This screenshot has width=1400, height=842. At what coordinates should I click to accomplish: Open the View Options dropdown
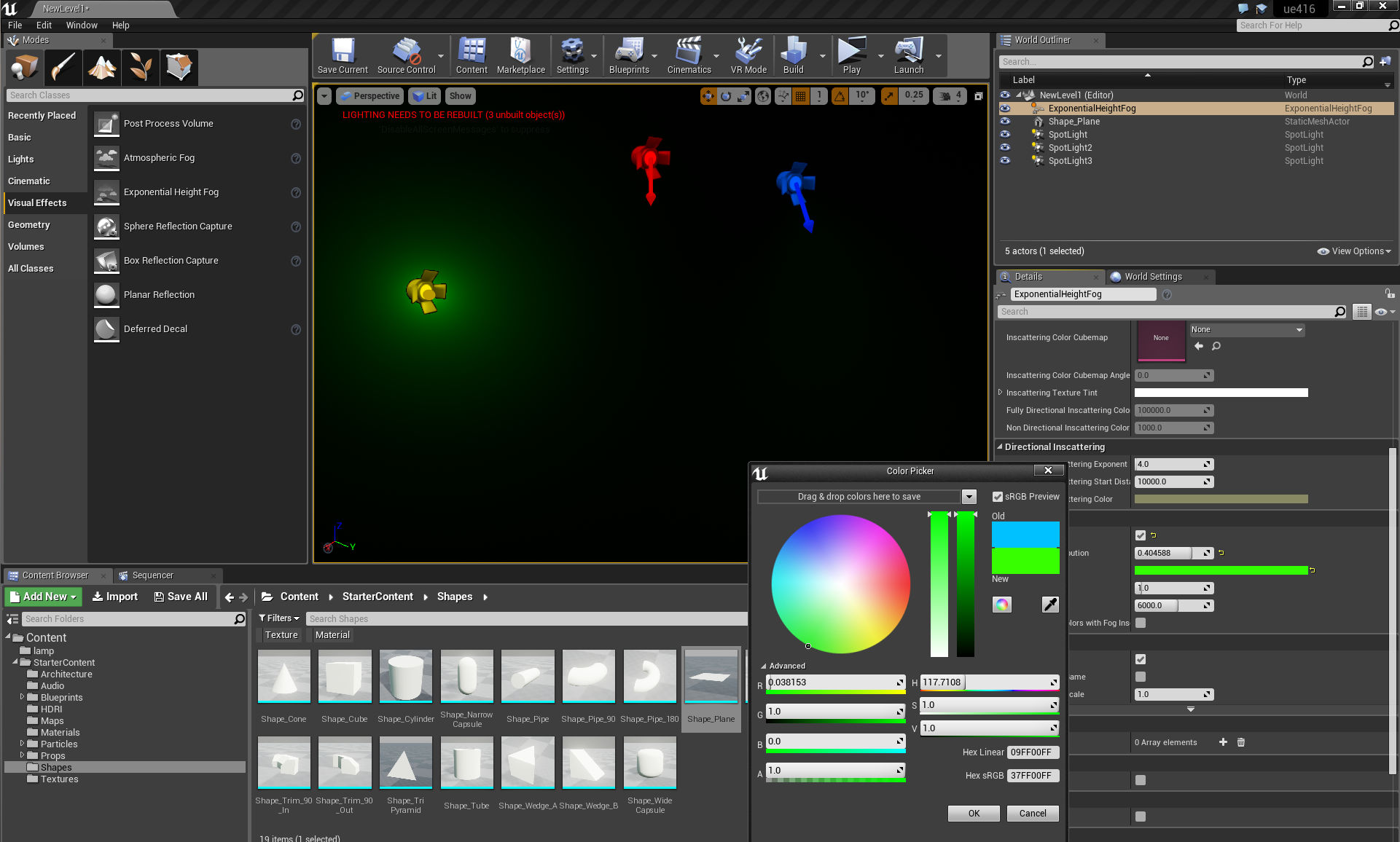pyautogui.click(x=1354, y=251)
